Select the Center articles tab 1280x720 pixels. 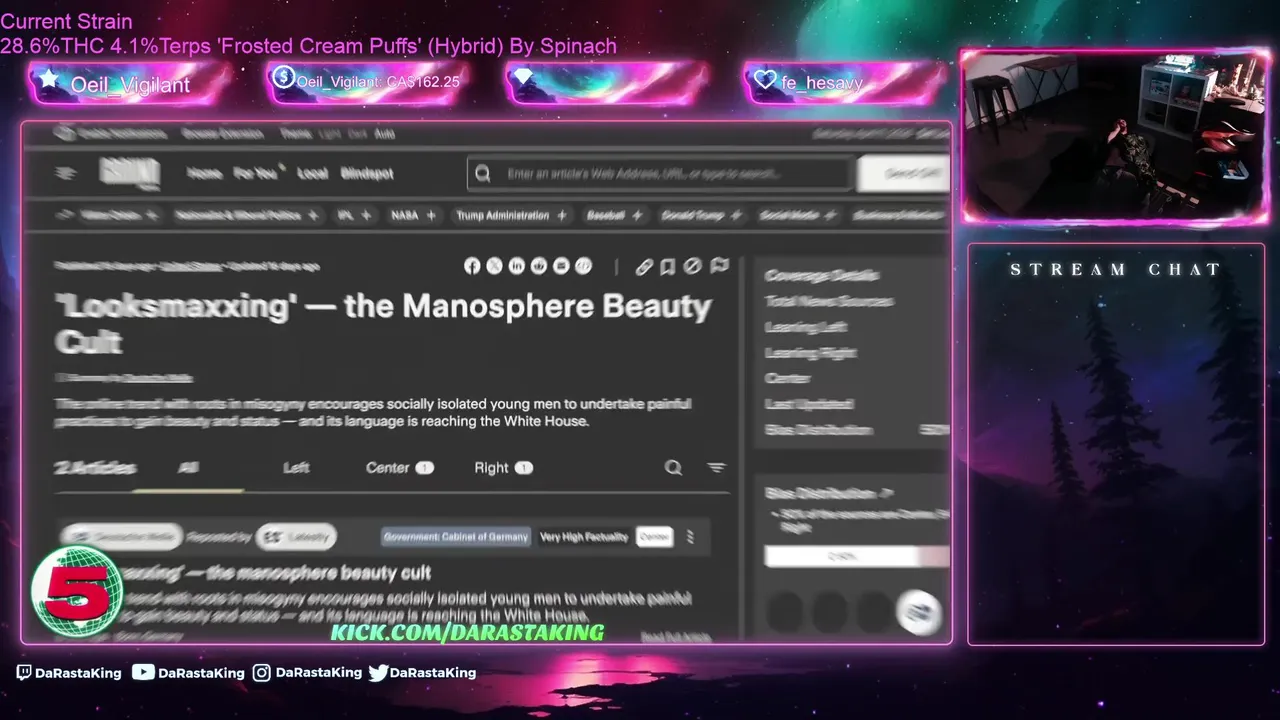(x=400, y=467)
